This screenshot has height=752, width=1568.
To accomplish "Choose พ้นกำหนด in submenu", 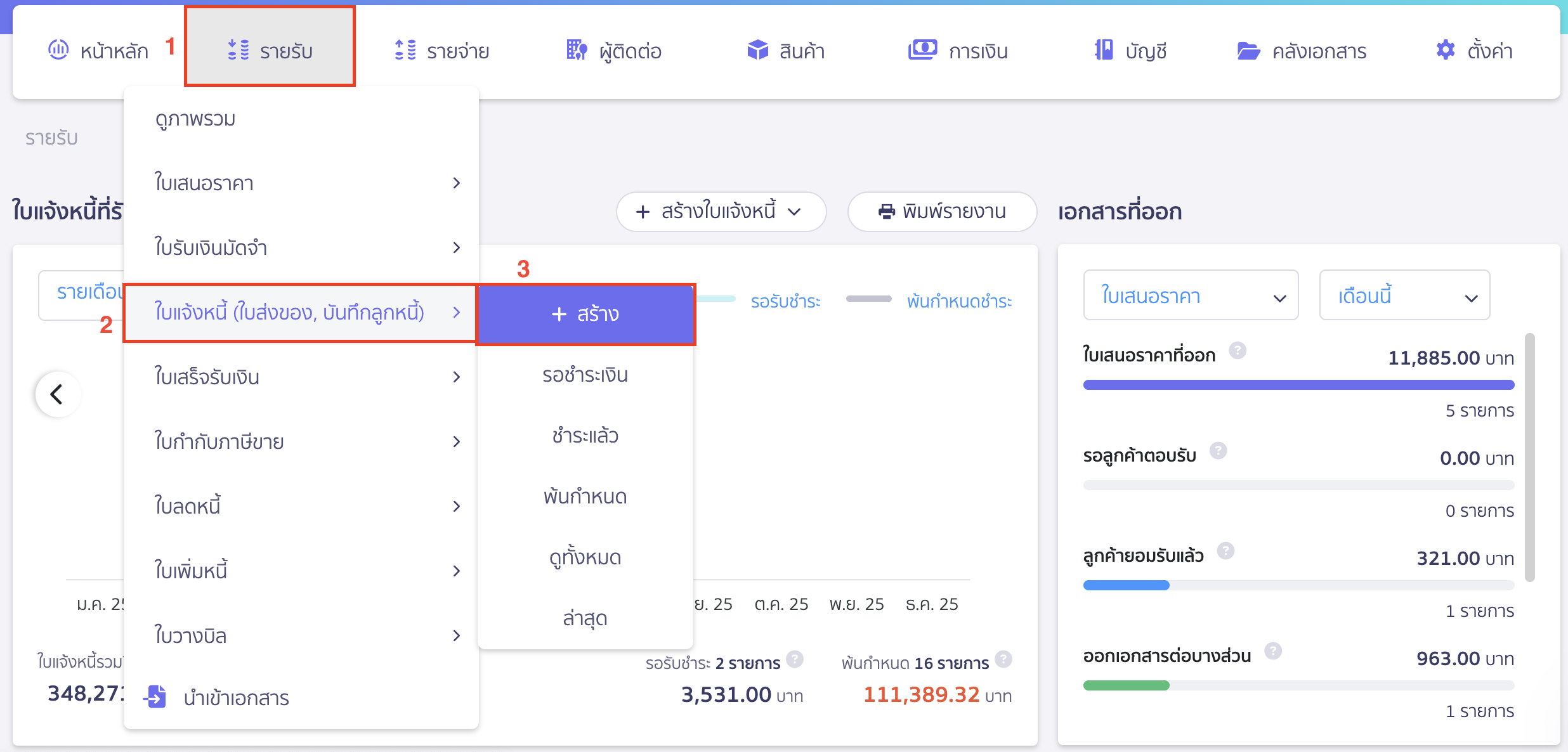I will point(585,496).
